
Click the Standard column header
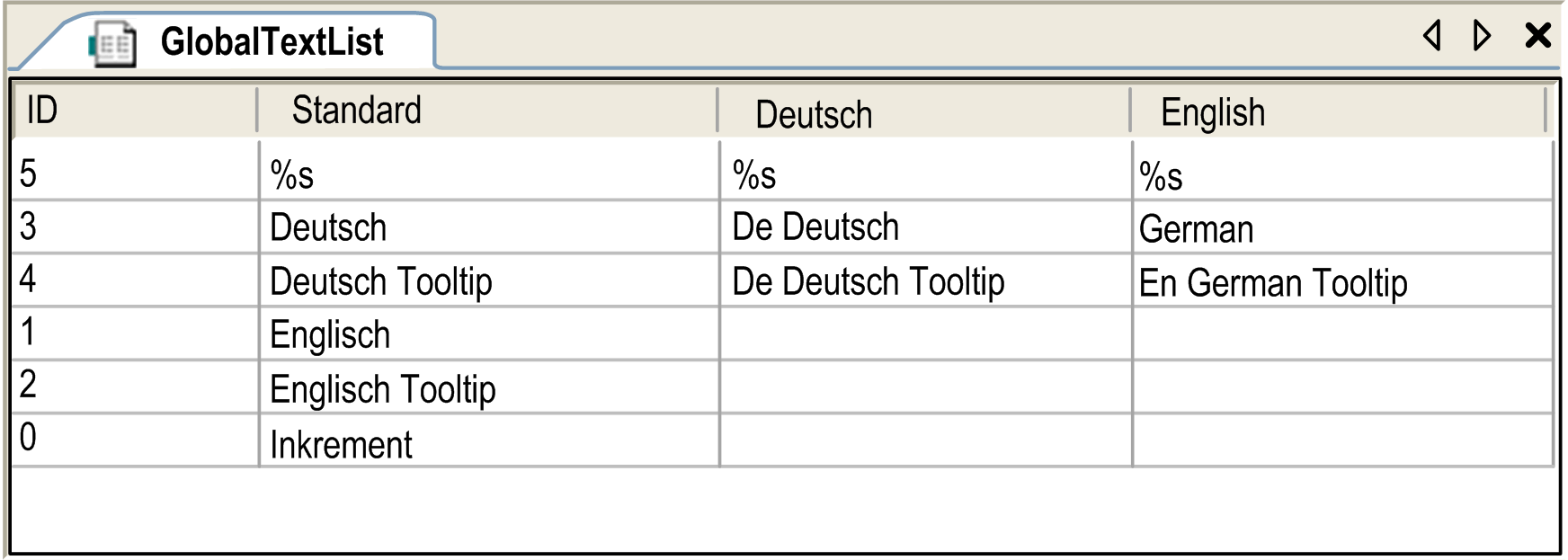coord(486,111)
